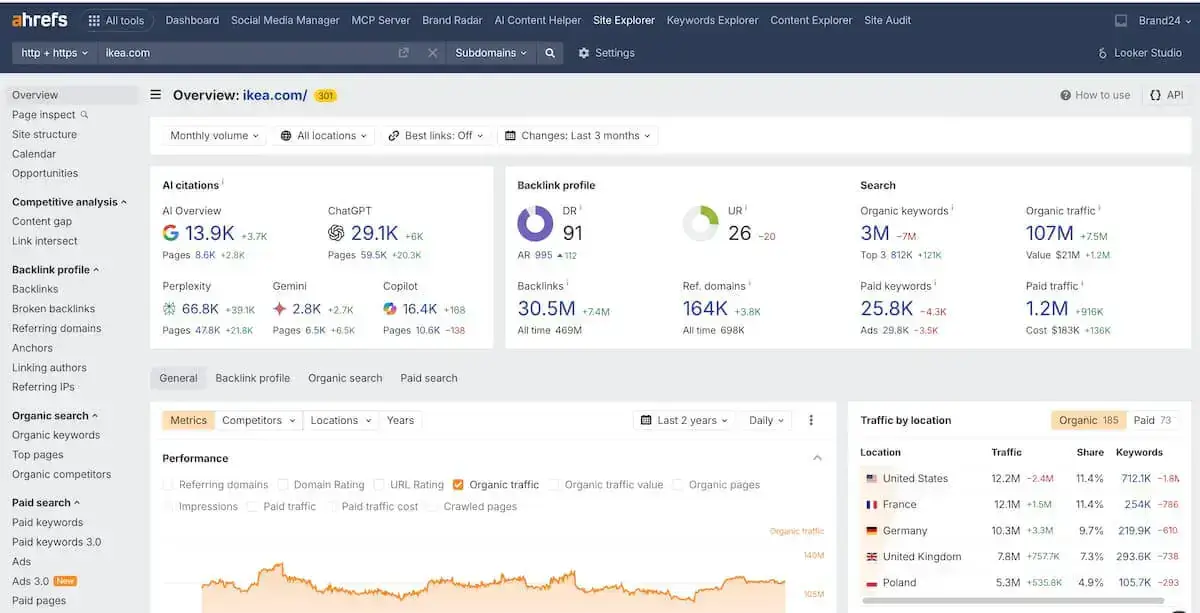Switch to the Backlink profile tab
Image resolution: width=1200 pixels, height=613 pixels.
point(251,378)
